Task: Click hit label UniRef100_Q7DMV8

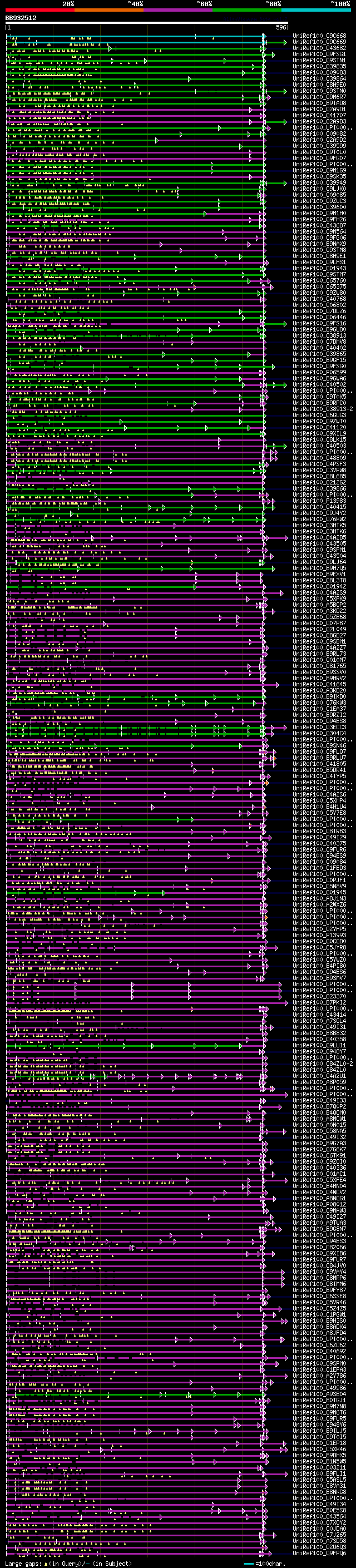Action: pos(319,342)
